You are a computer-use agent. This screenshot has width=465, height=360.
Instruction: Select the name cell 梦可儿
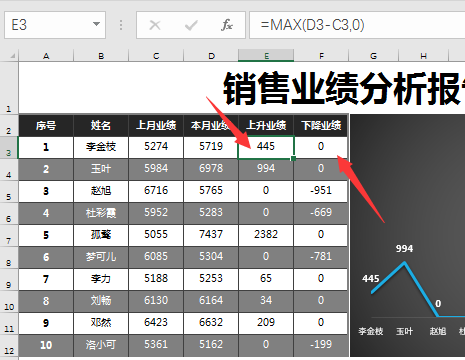(x=101, y=257)
